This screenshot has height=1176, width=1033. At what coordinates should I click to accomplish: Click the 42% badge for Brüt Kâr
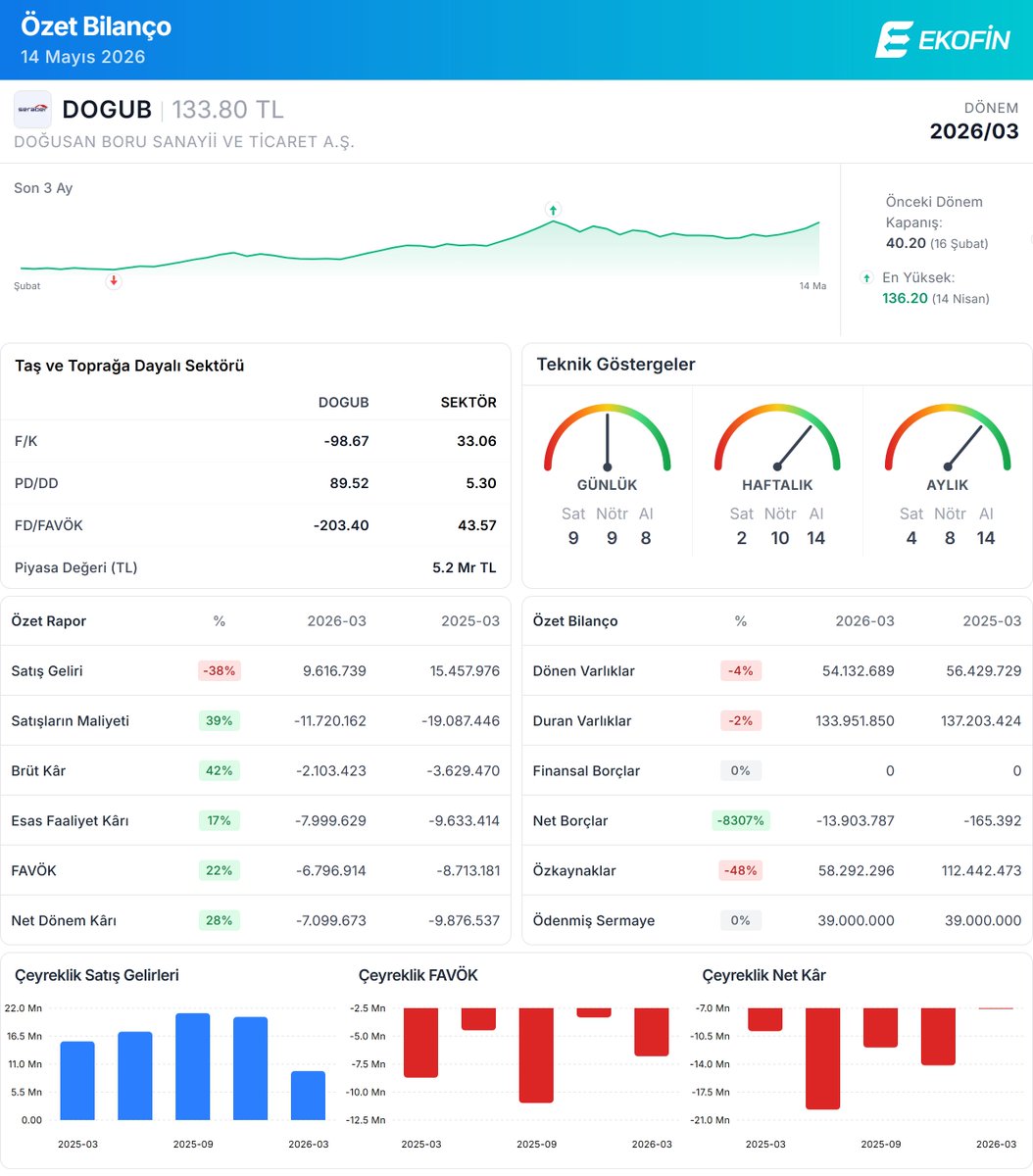(x=220, y=770)
